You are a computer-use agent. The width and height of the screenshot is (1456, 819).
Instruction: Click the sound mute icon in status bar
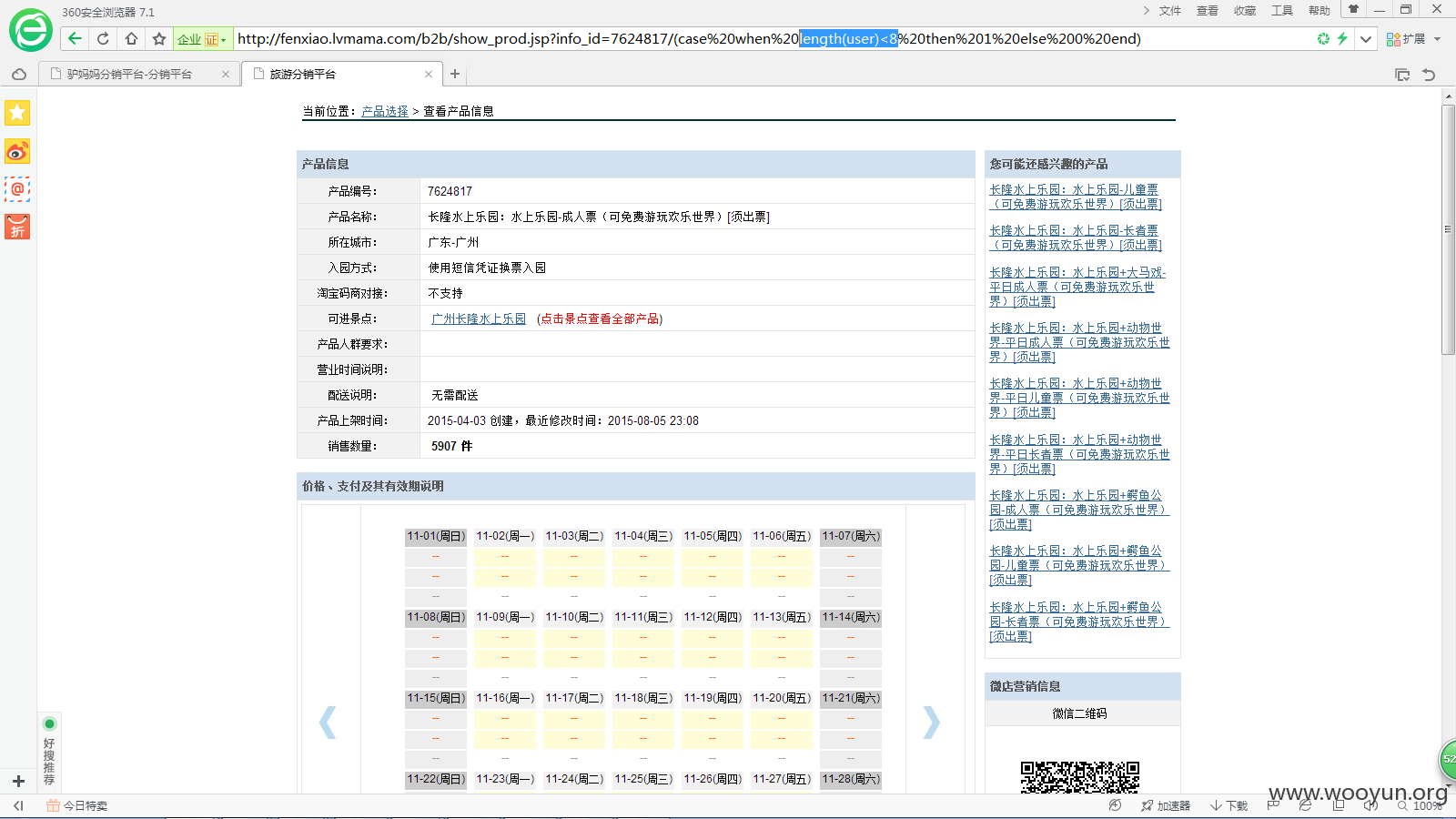click(x=1371, y=805)
